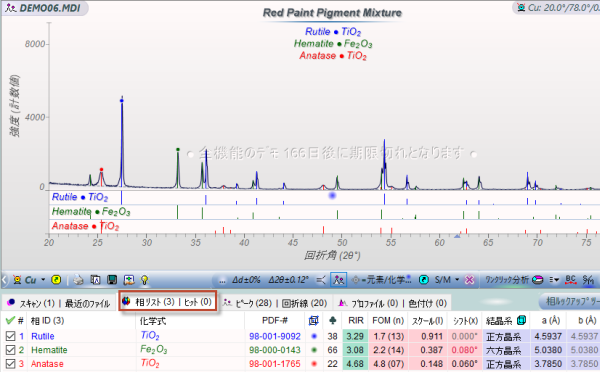The image size is (600, 372).
Task: Click the FOM (n) column header
Action: point(388,320)
